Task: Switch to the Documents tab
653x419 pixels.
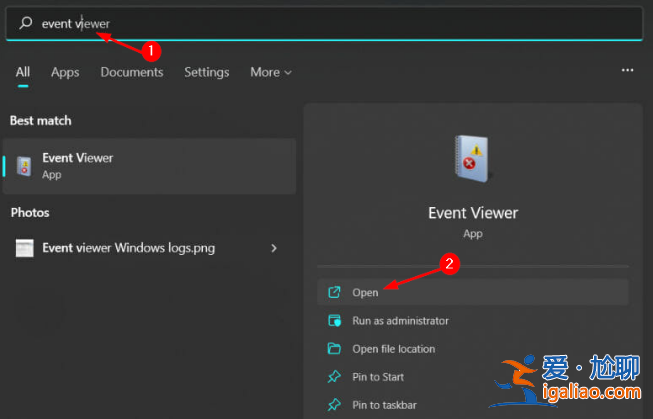Action: pos(132,72)
